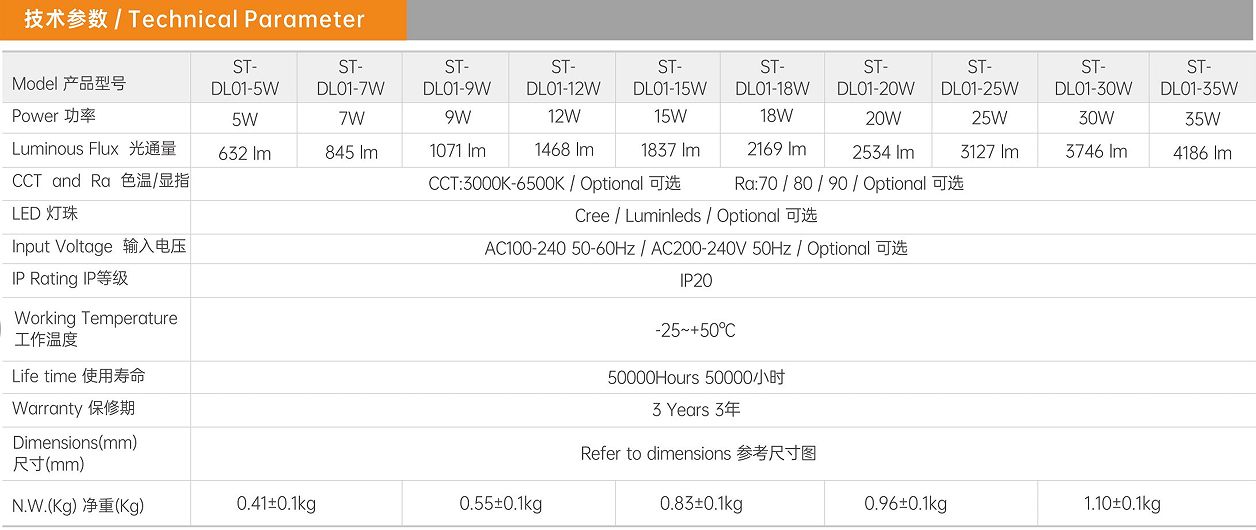The height and width of the screenshot is (530, 1256).
Task: Click the 0.83±0.1kg weight value
Action: point(701,504)
